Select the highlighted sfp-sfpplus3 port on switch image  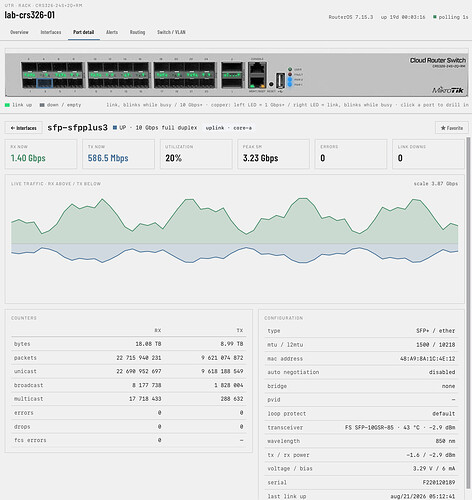[x=44, y=83]
